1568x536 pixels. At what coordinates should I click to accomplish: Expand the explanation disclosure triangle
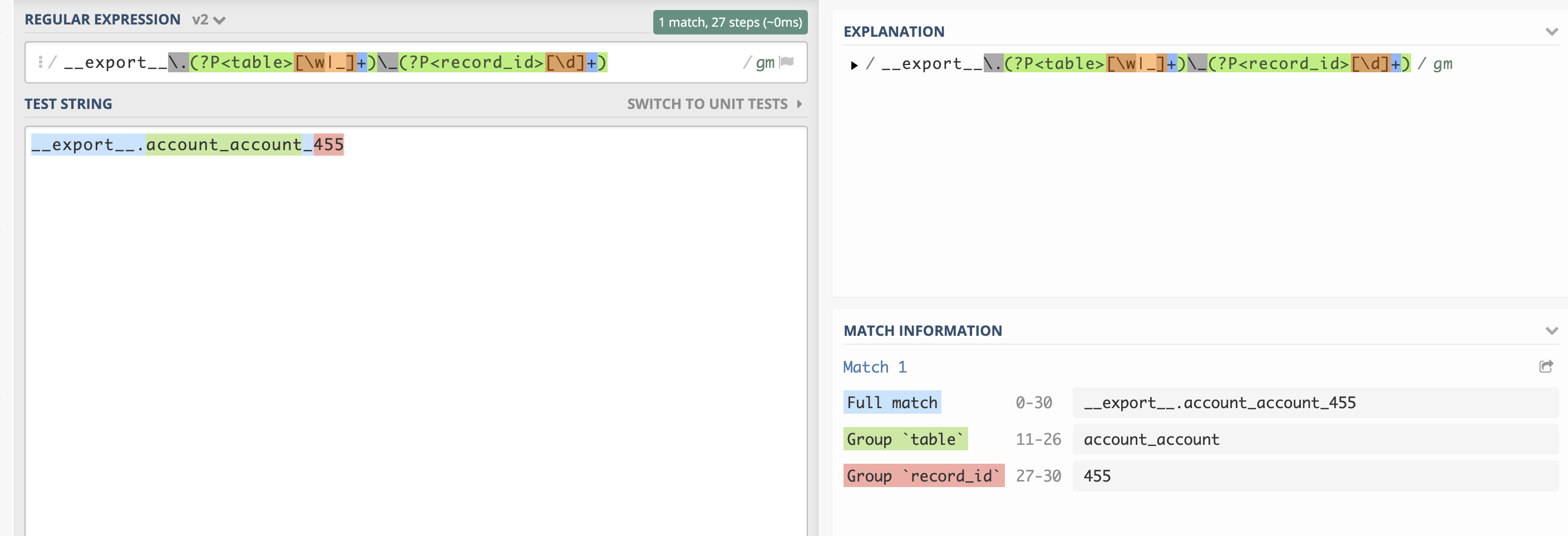point(854,64)
